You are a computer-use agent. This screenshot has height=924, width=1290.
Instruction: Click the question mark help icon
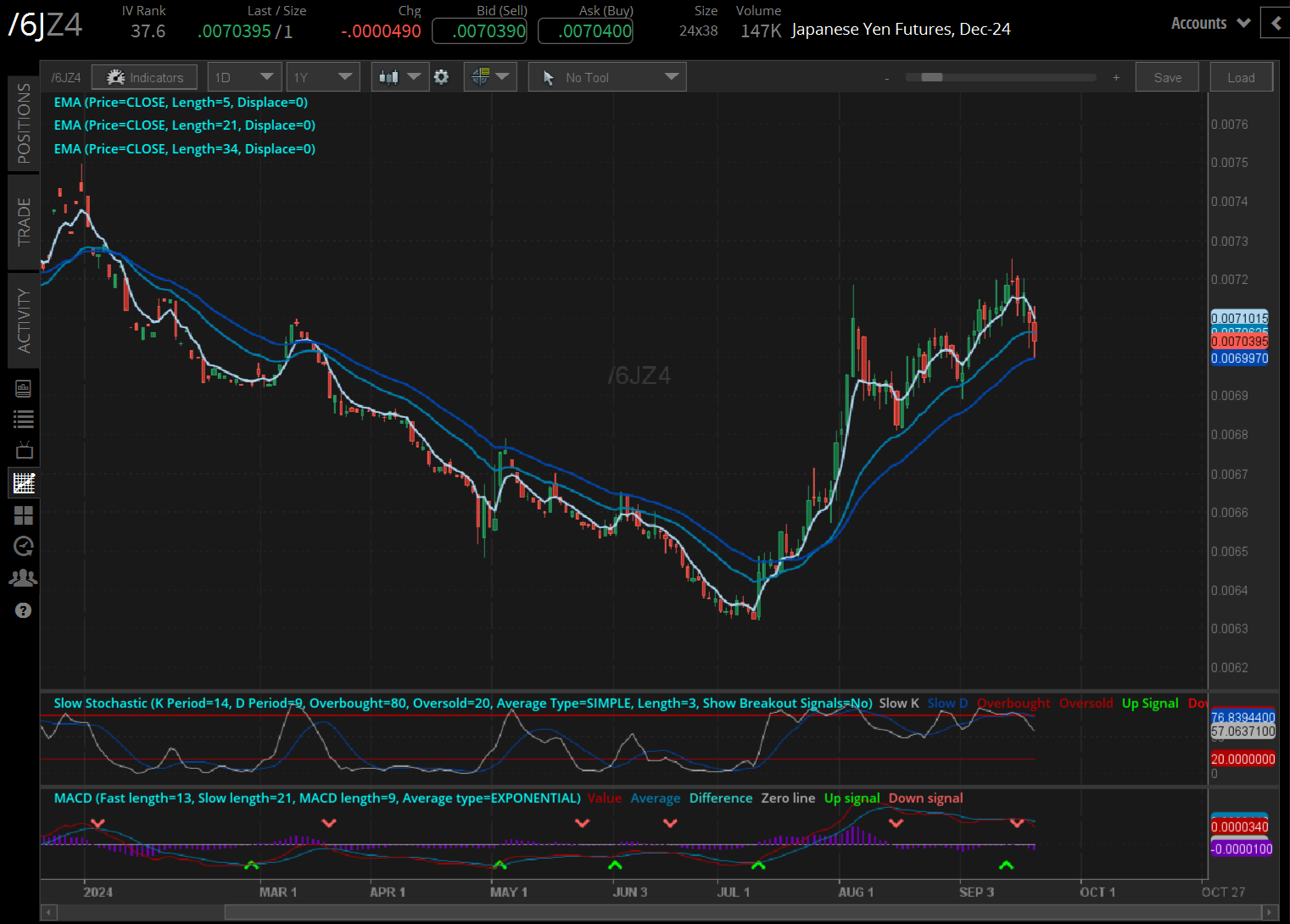coord(24,610)
